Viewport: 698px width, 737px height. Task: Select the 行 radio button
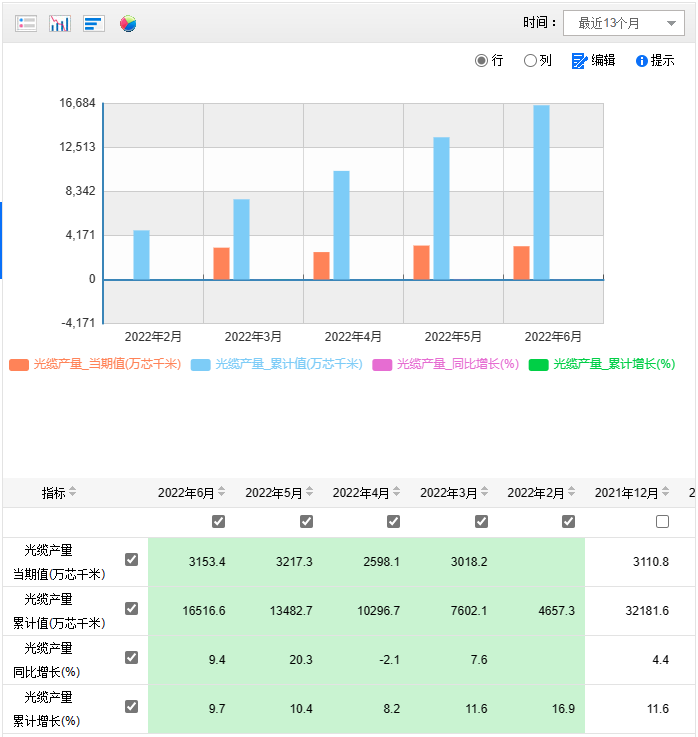point(482,61)
